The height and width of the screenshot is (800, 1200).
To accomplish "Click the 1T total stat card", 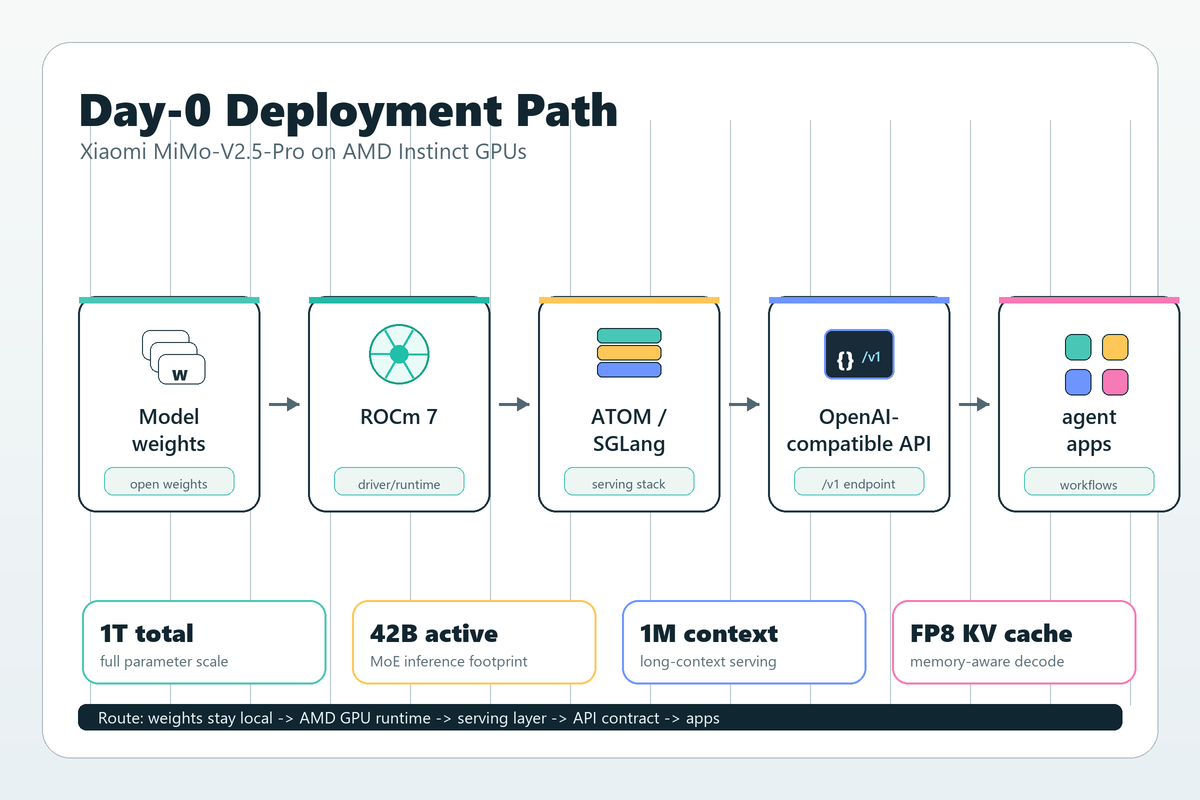I will coord(204,642).
